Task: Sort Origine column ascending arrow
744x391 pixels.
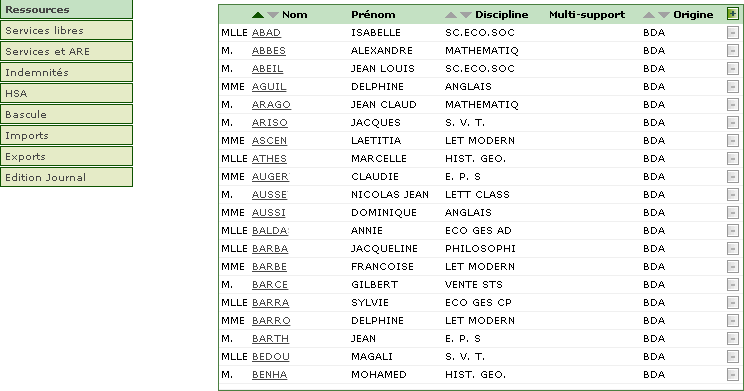Action: pyautogui.click(x=649, y=15)
